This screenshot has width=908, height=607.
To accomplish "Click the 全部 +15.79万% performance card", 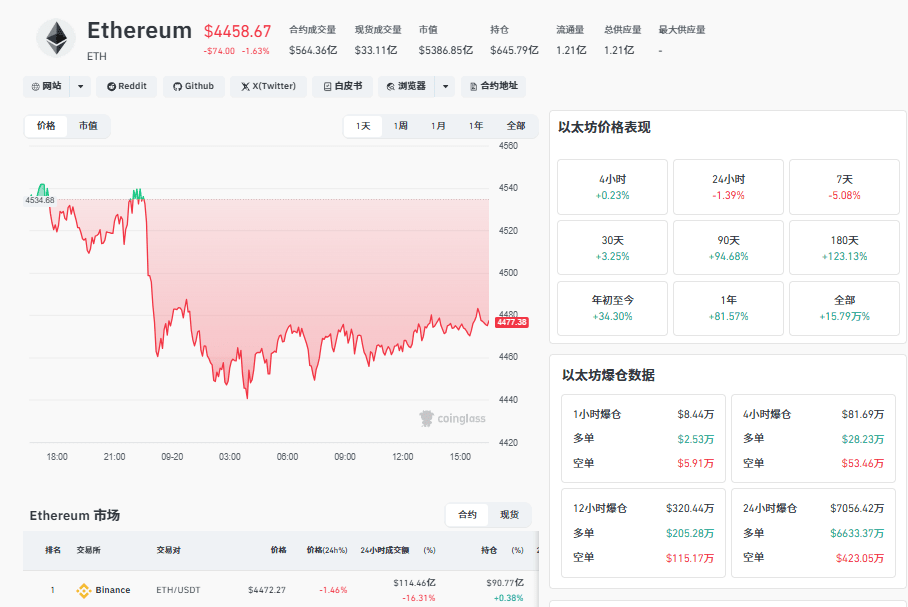I will coord(844,309).
